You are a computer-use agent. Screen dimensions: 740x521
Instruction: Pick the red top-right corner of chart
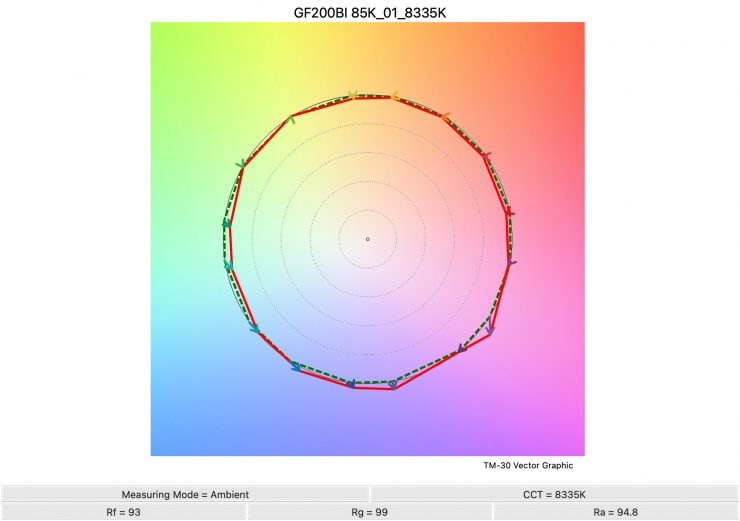(x=577, y=30)
